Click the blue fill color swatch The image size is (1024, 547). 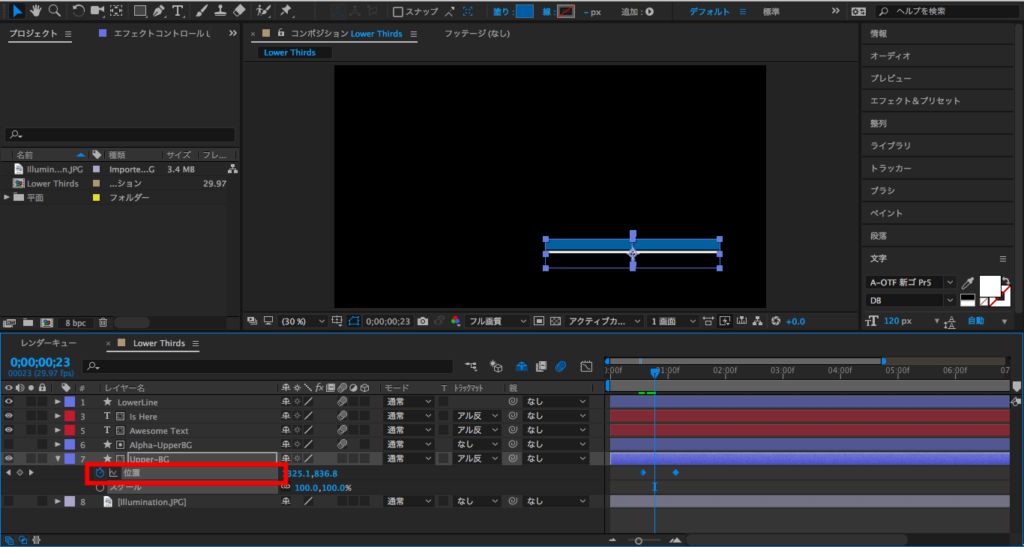click(525, 12)
